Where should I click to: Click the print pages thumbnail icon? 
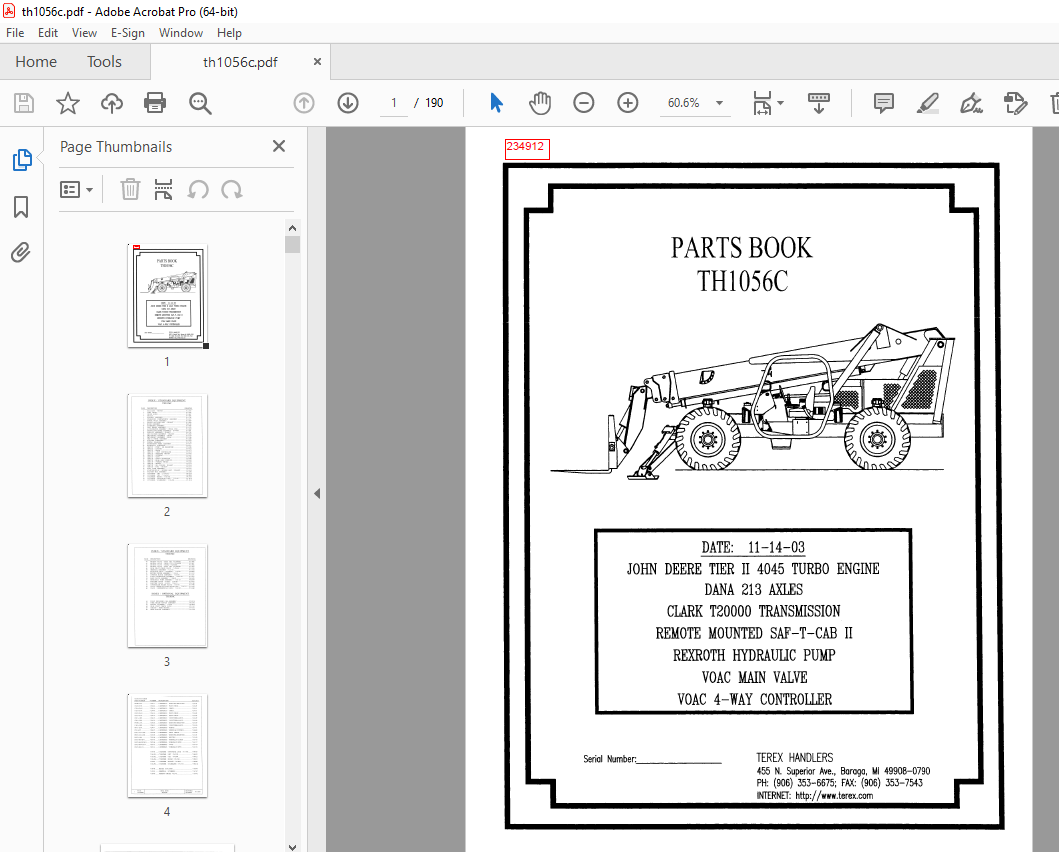tap(163, 190)
